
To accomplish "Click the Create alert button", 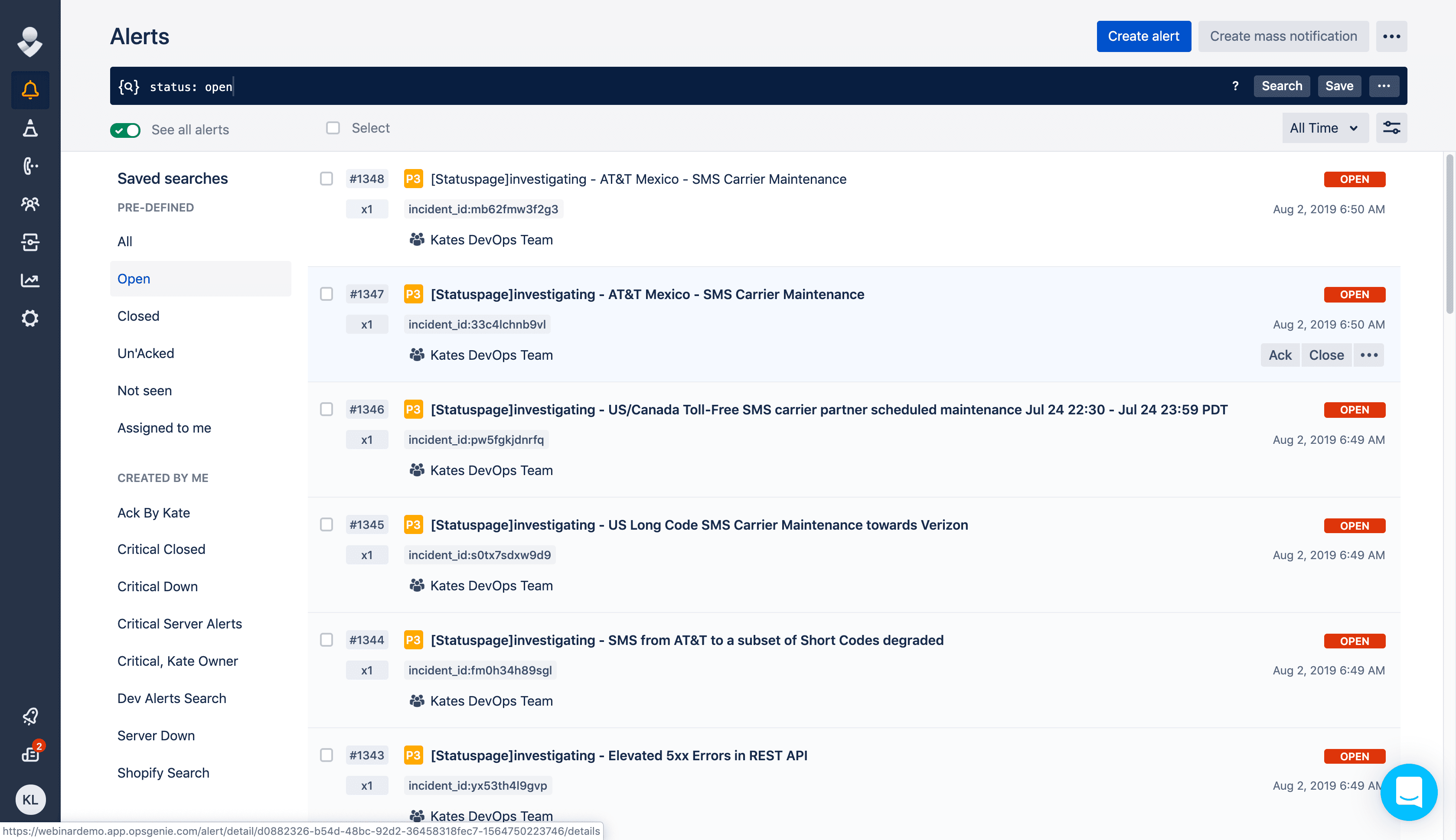I will click(x=1143, y=36).
